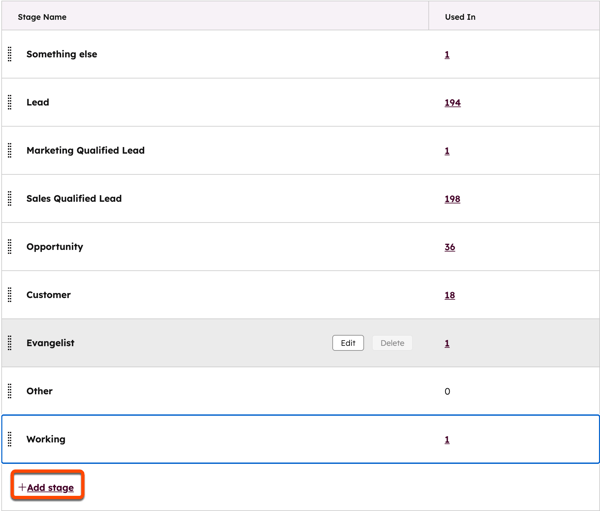Click the used-in count for Working stage

click(447, 439)
